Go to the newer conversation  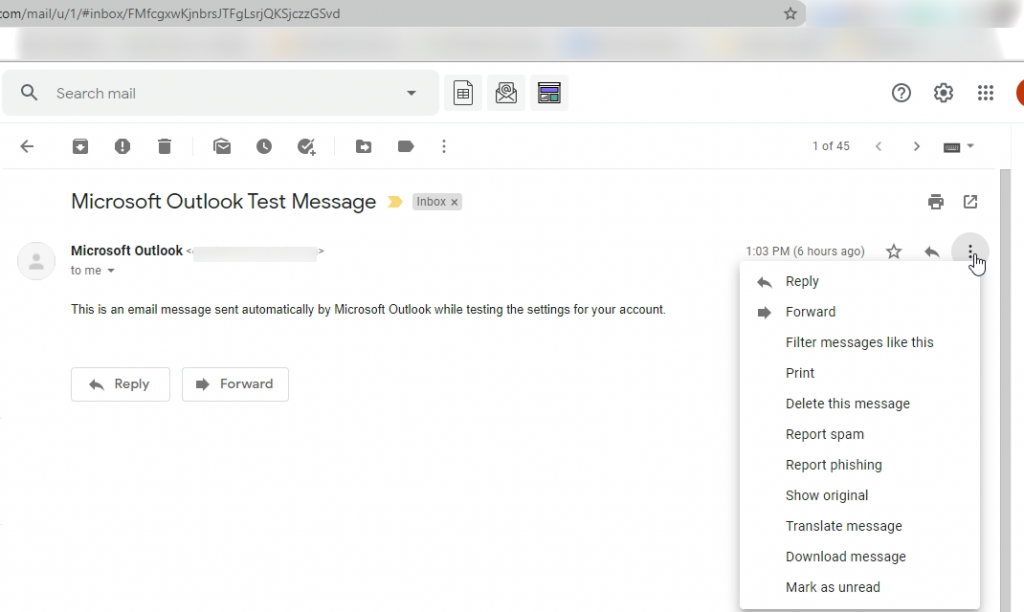[x=878, y=146]
